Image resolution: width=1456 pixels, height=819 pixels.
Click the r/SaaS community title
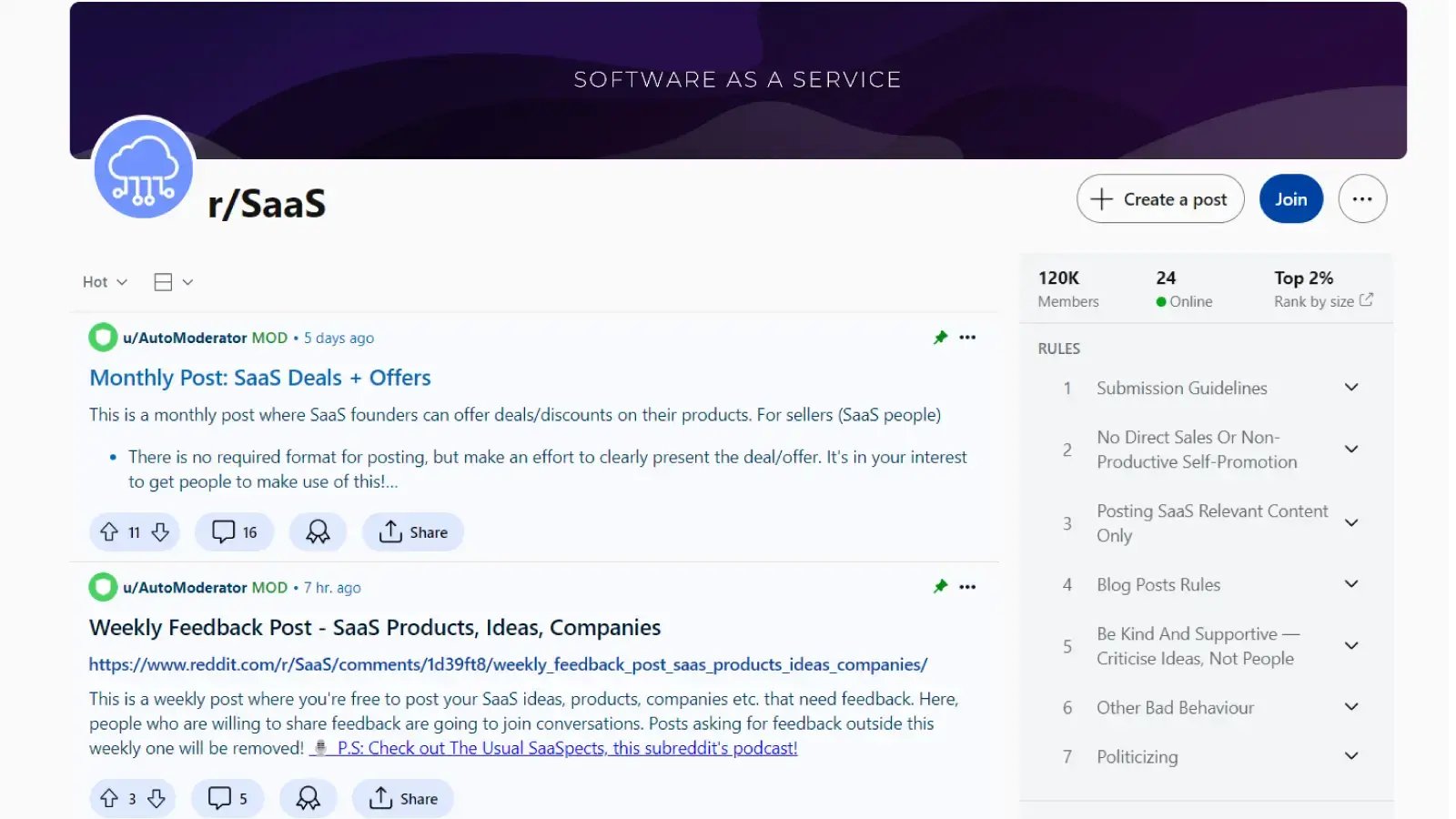tap(267, 204)
